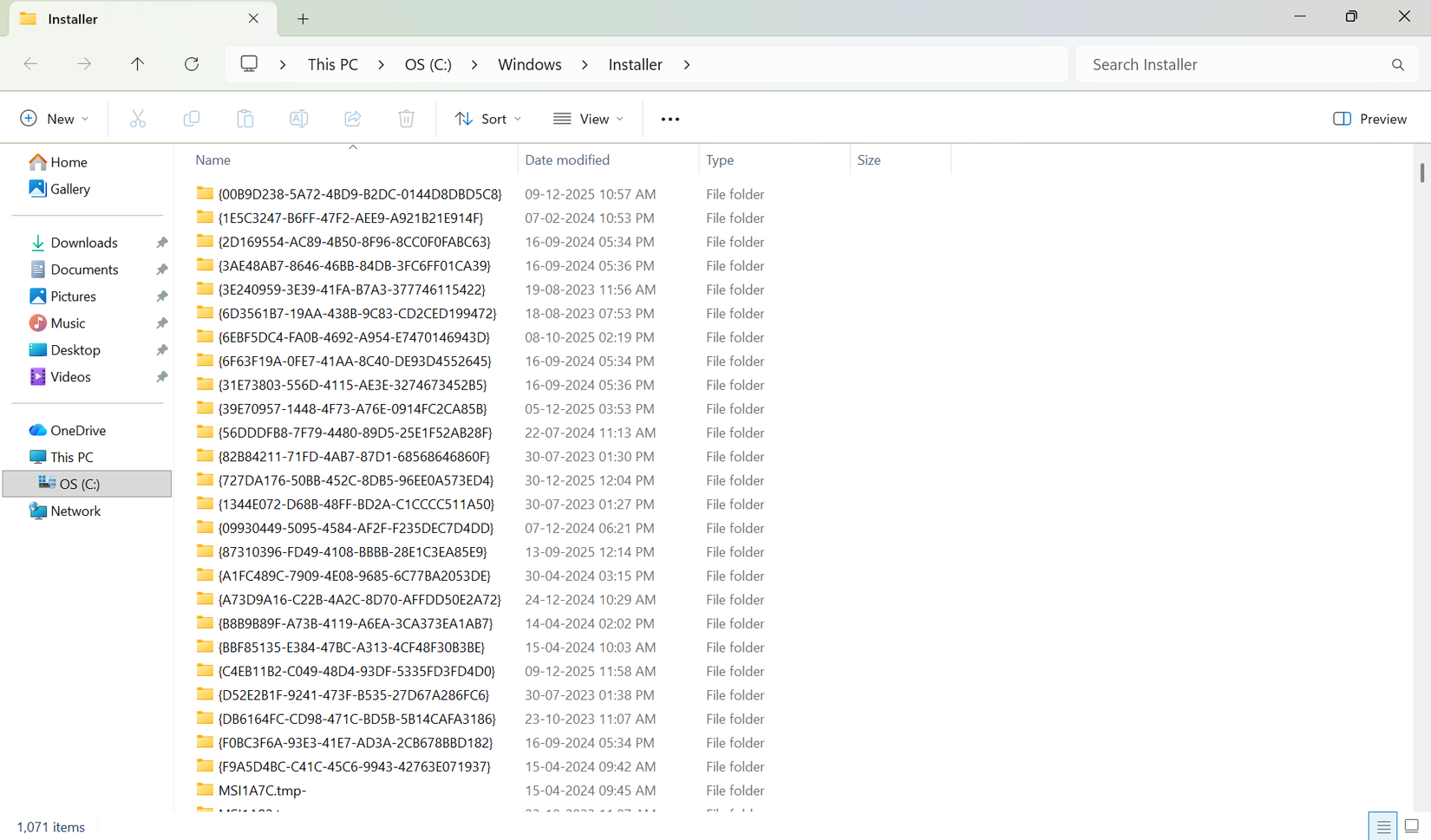
Task: Sort by Date modified column header
Action: point(567,160)
